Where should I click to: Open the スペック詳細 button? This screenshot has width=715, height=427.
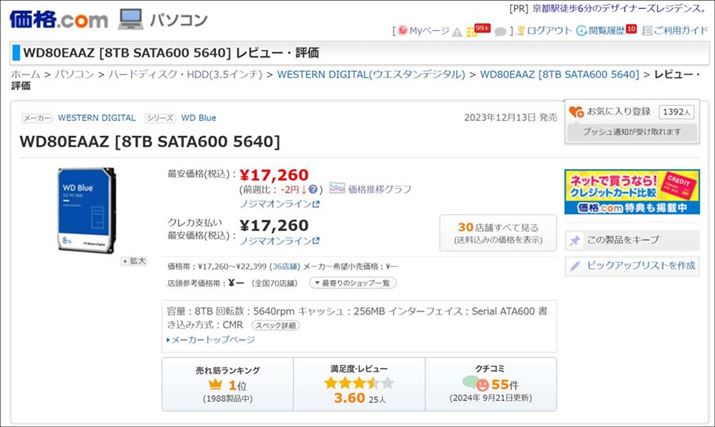coord(275,325)
